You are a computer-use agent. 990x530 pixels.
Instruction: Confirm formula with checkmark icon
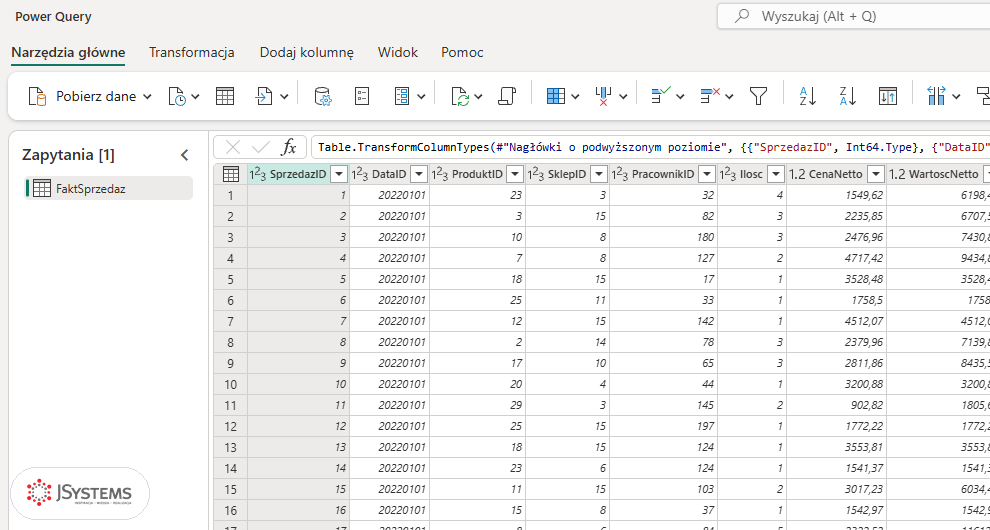(260, 147)
